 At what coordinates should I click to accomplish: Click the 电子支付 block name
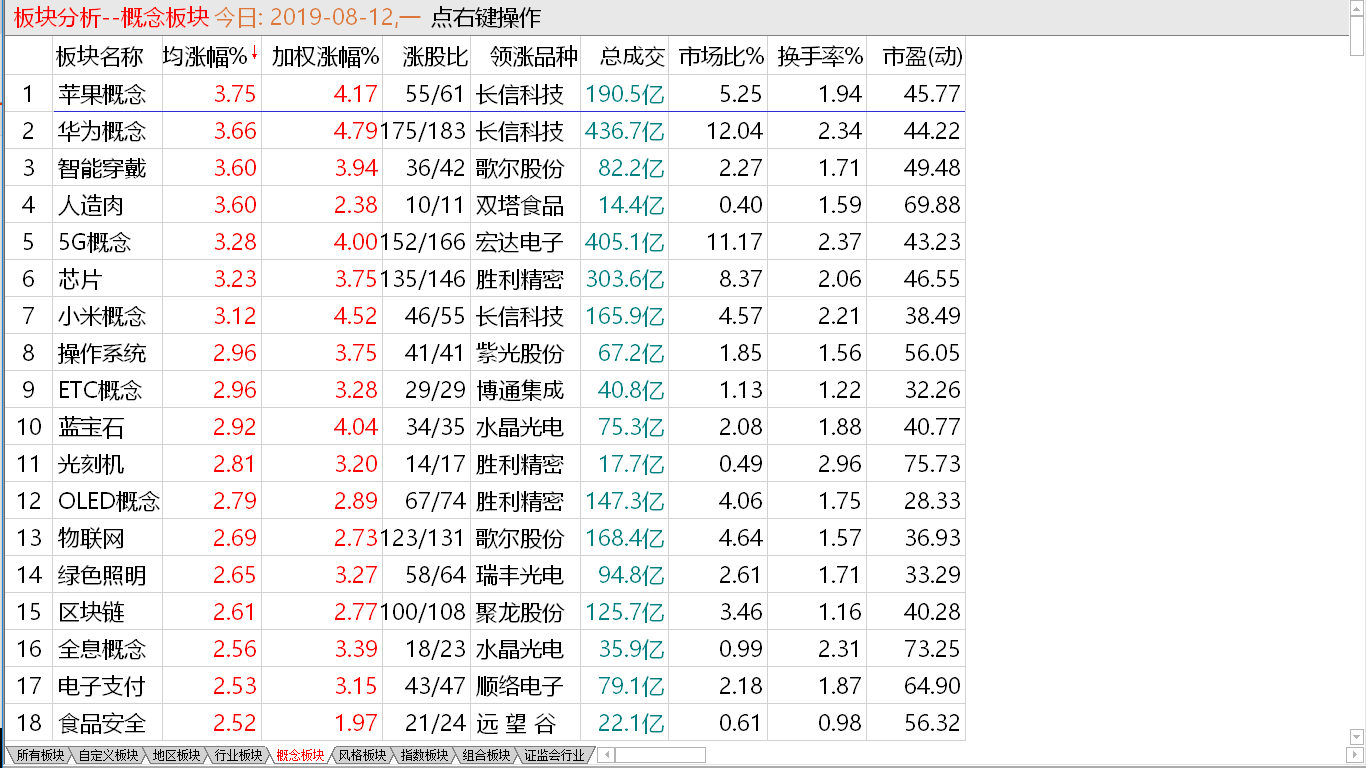(x=101, y=686)
